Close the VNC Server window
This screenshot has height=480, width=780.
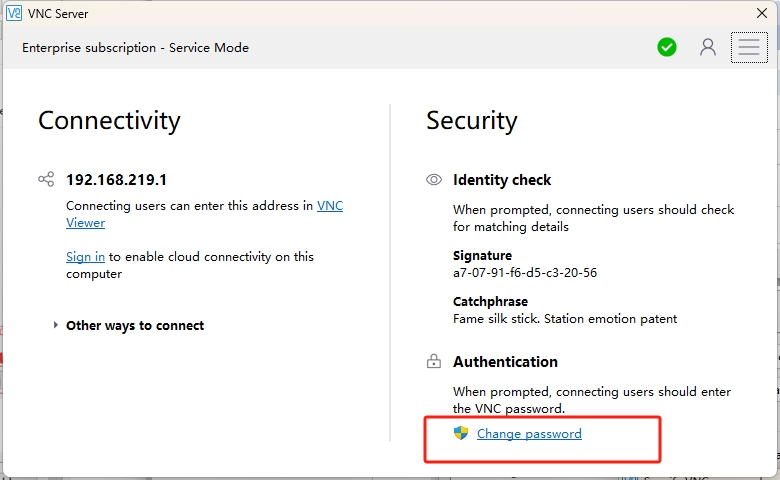click(x=762, y=14)
